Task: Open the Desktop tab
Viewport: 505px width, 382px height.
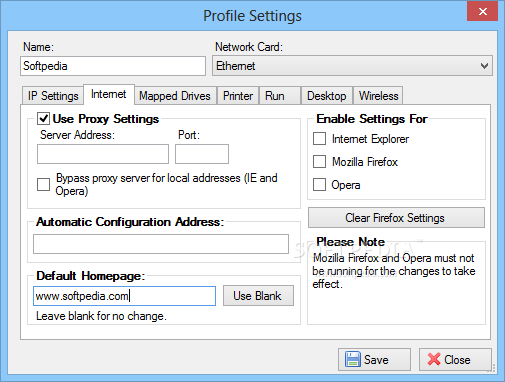Action: [327, 96]
